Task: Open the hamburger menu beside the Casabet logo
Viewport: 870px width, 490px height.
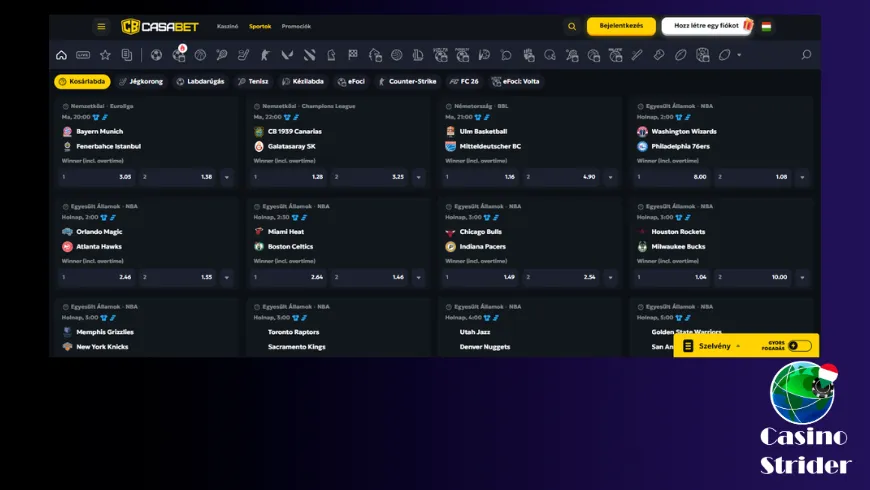Action: coord(101,27)
